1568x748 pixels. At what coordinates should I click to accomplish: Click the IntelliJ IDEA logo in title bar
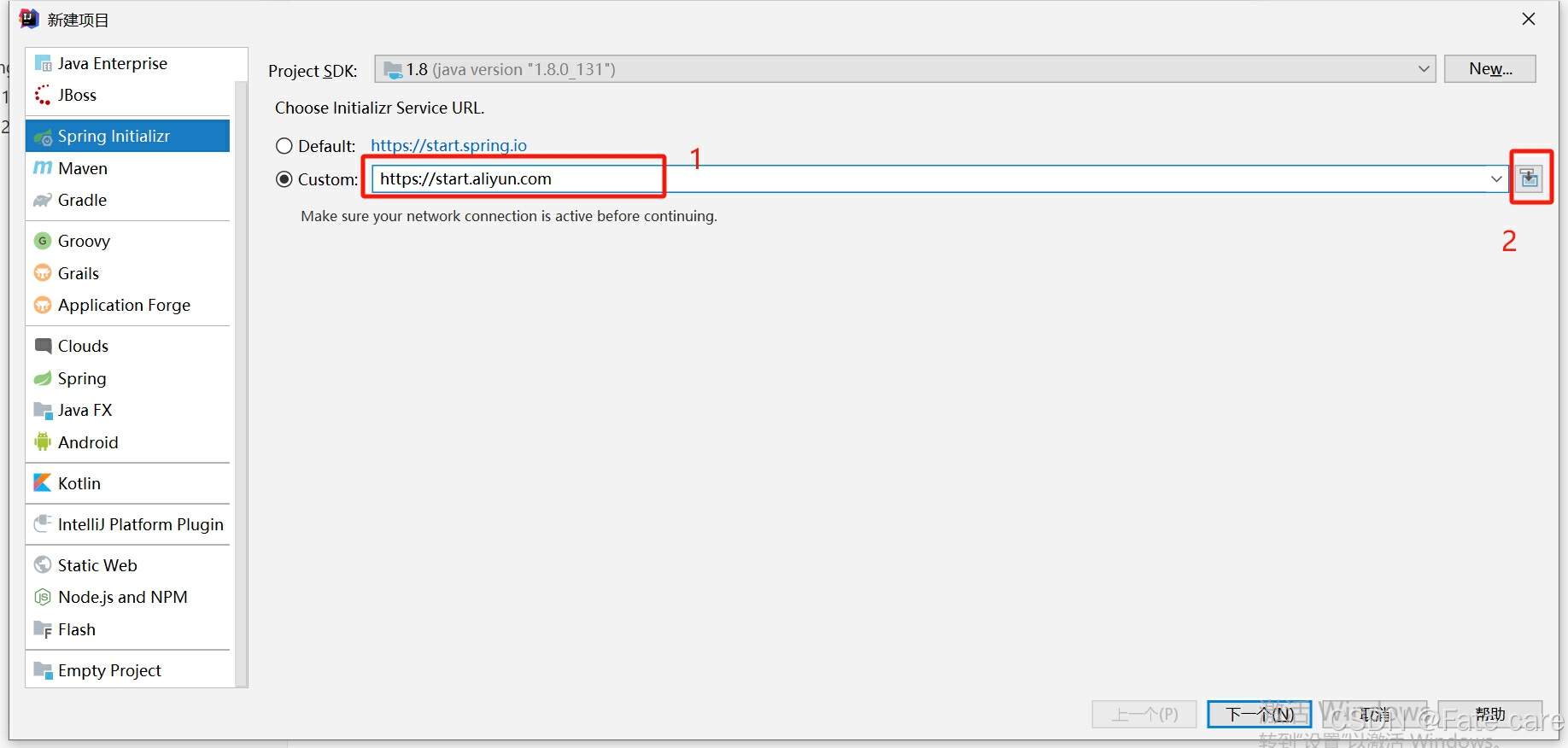pos(29,19)
